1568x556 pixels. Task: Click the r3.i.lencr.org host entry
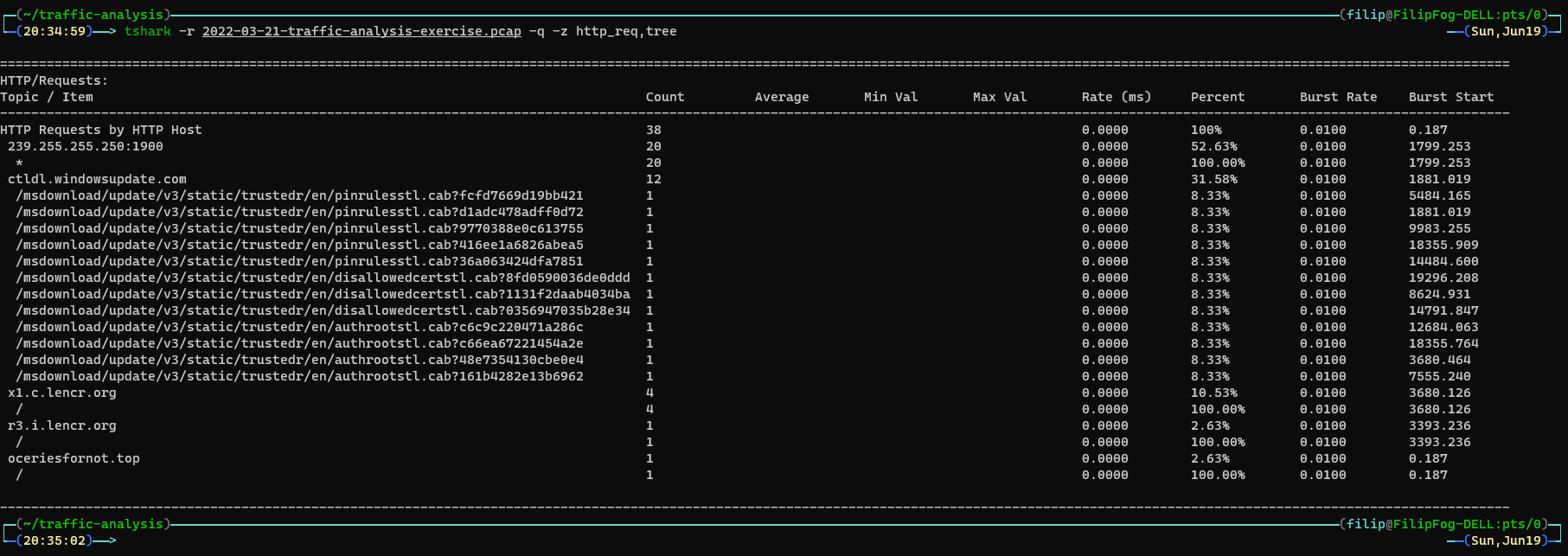pyautogui.click(x=61, y=425)
